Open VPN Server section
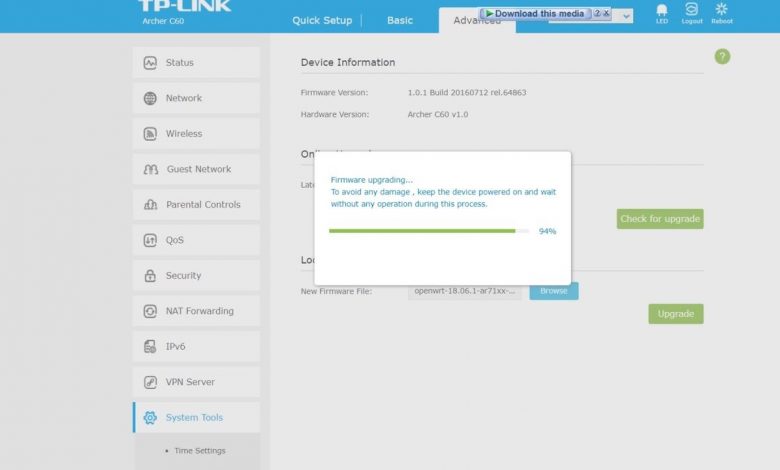This screenshot has height=470, width=780. 196,382
